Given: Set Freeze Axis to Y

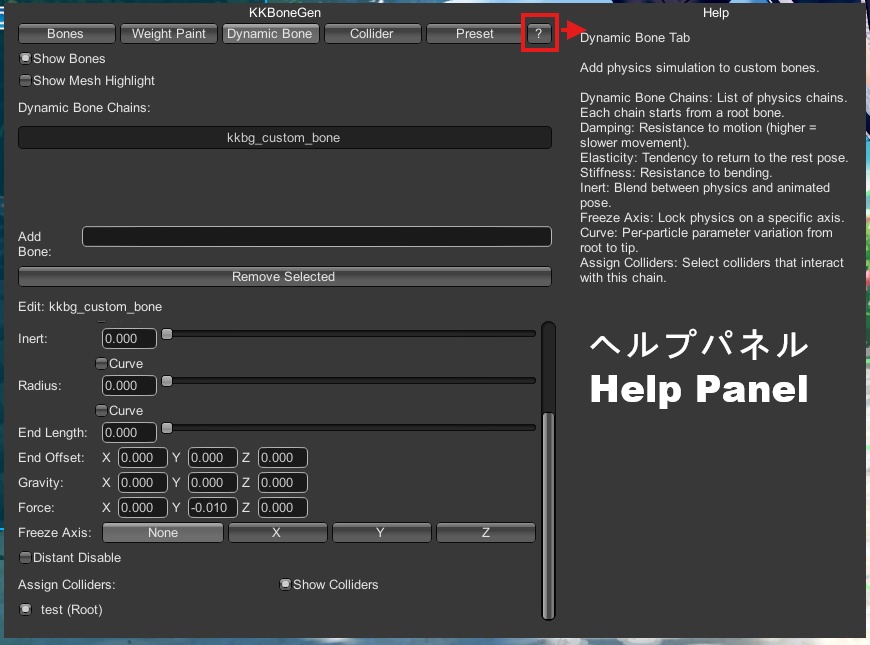Looking at the screenshot, I should (382, 533).
